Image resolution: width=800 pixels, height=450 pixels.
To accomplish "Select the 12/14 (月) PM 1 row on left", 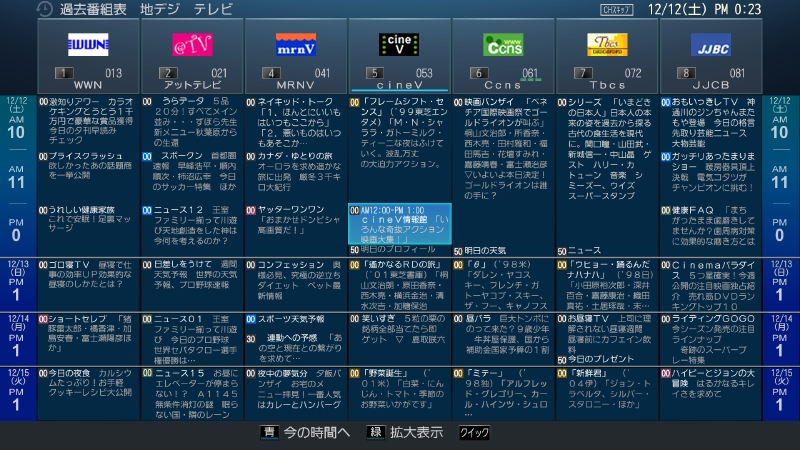I will [18, 337].
